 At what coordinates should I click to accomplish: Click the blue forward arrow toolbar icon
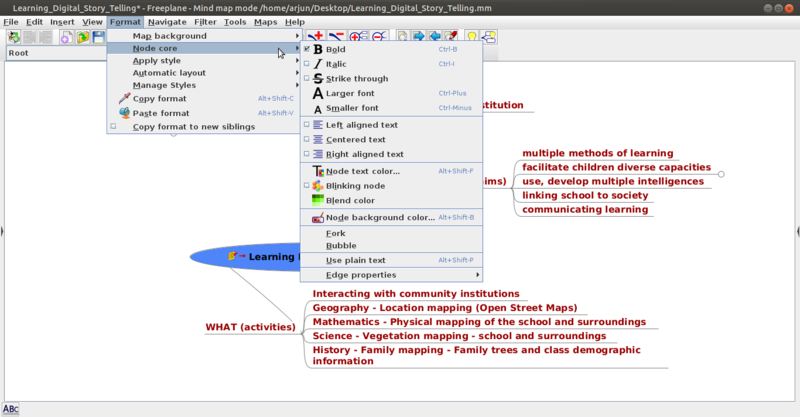pos(418,36)
